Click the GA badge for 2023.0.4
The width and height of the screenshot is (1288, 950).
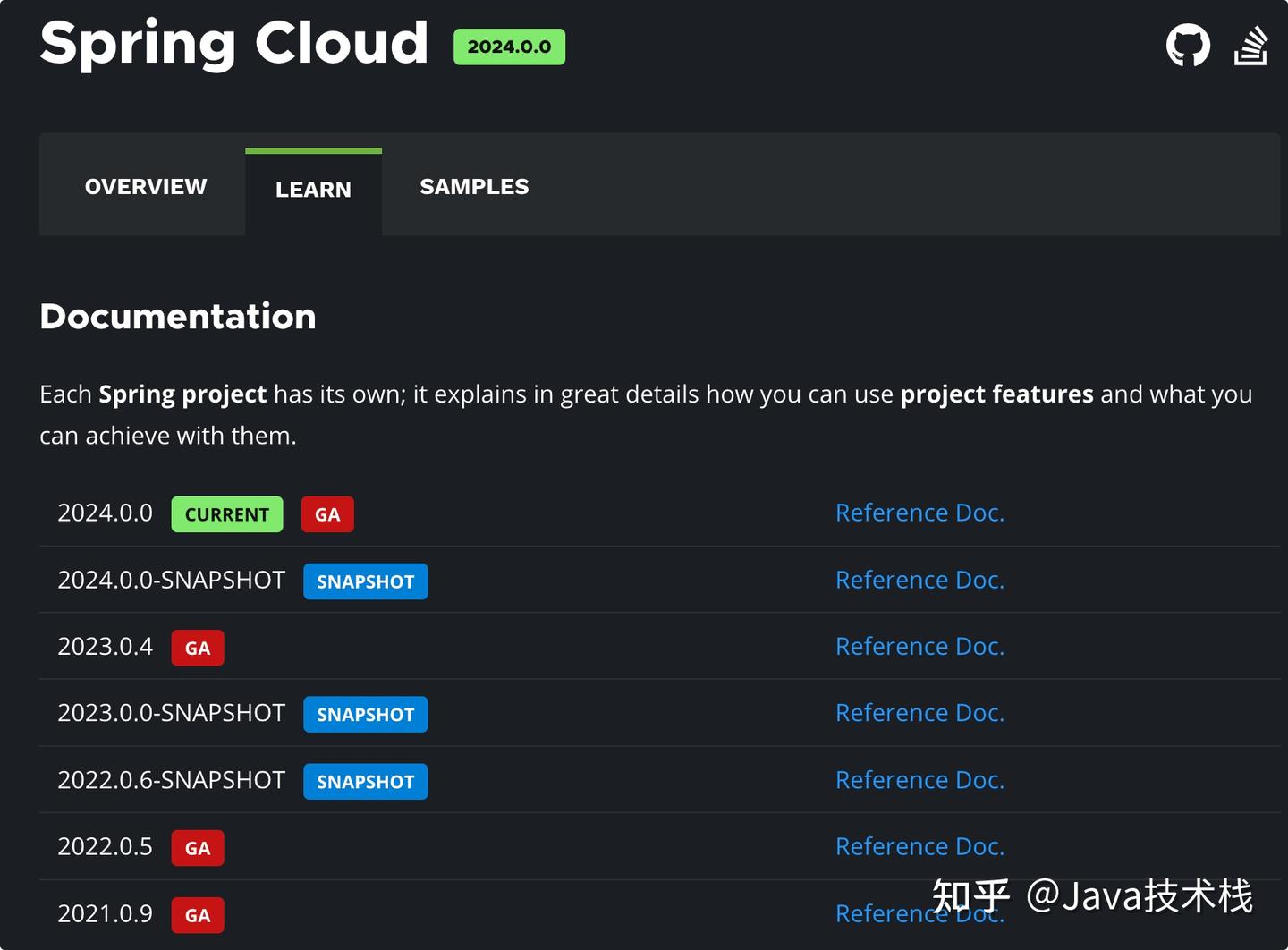click(198, 648)
